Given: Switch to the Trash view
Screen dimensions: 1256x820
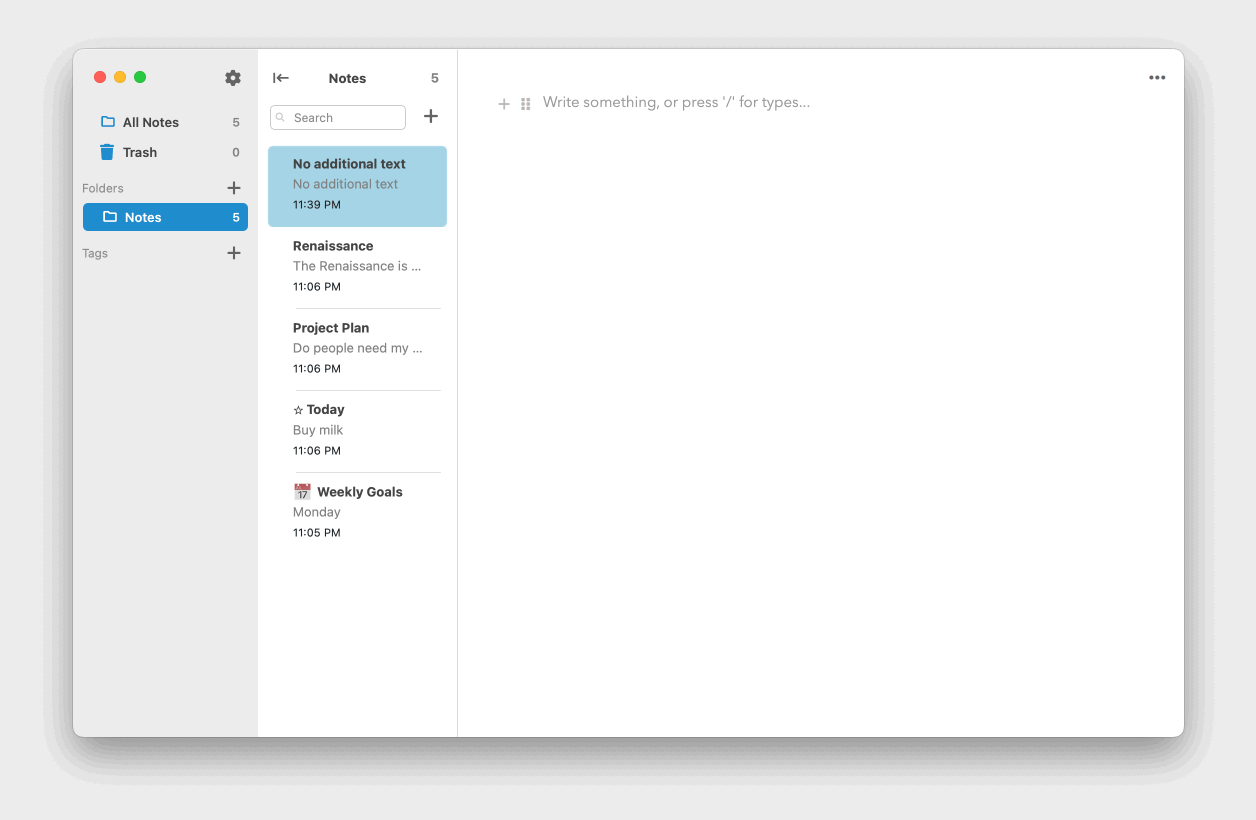Looking at the screenshot, I should [140, 152].
